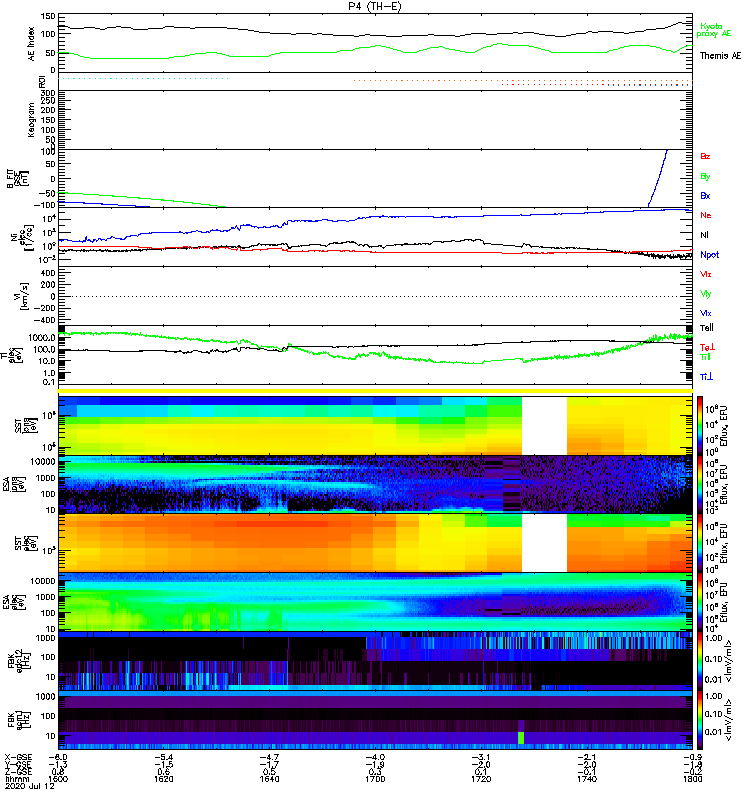
Task: Click the green Viy legend label
Action: coord(706,294)
